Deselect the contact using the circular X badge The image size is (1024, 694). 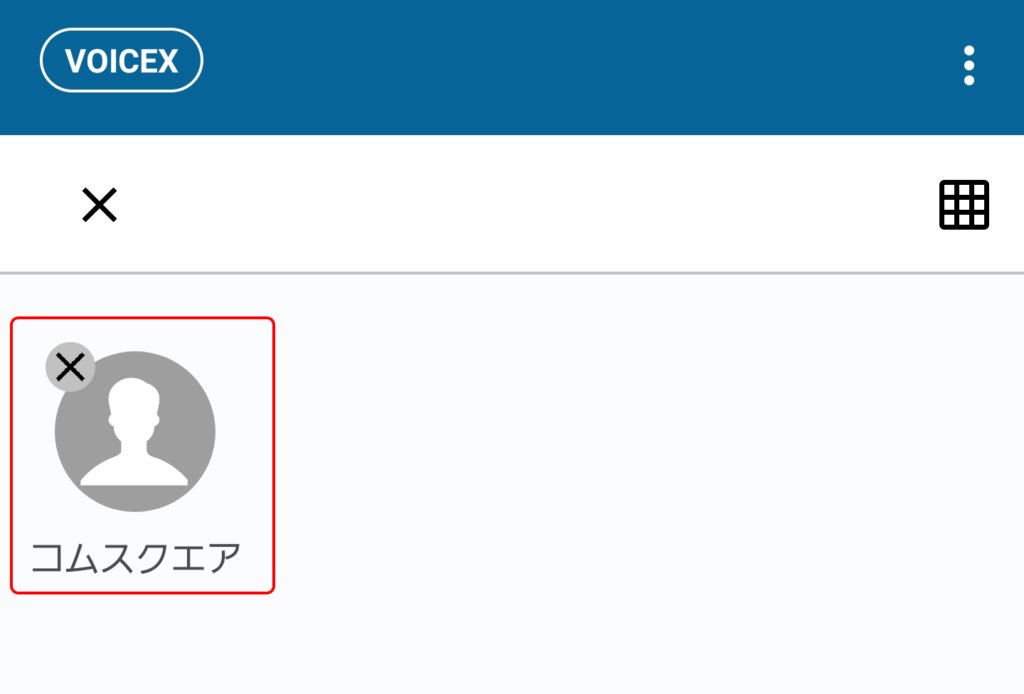pos(71,367)
